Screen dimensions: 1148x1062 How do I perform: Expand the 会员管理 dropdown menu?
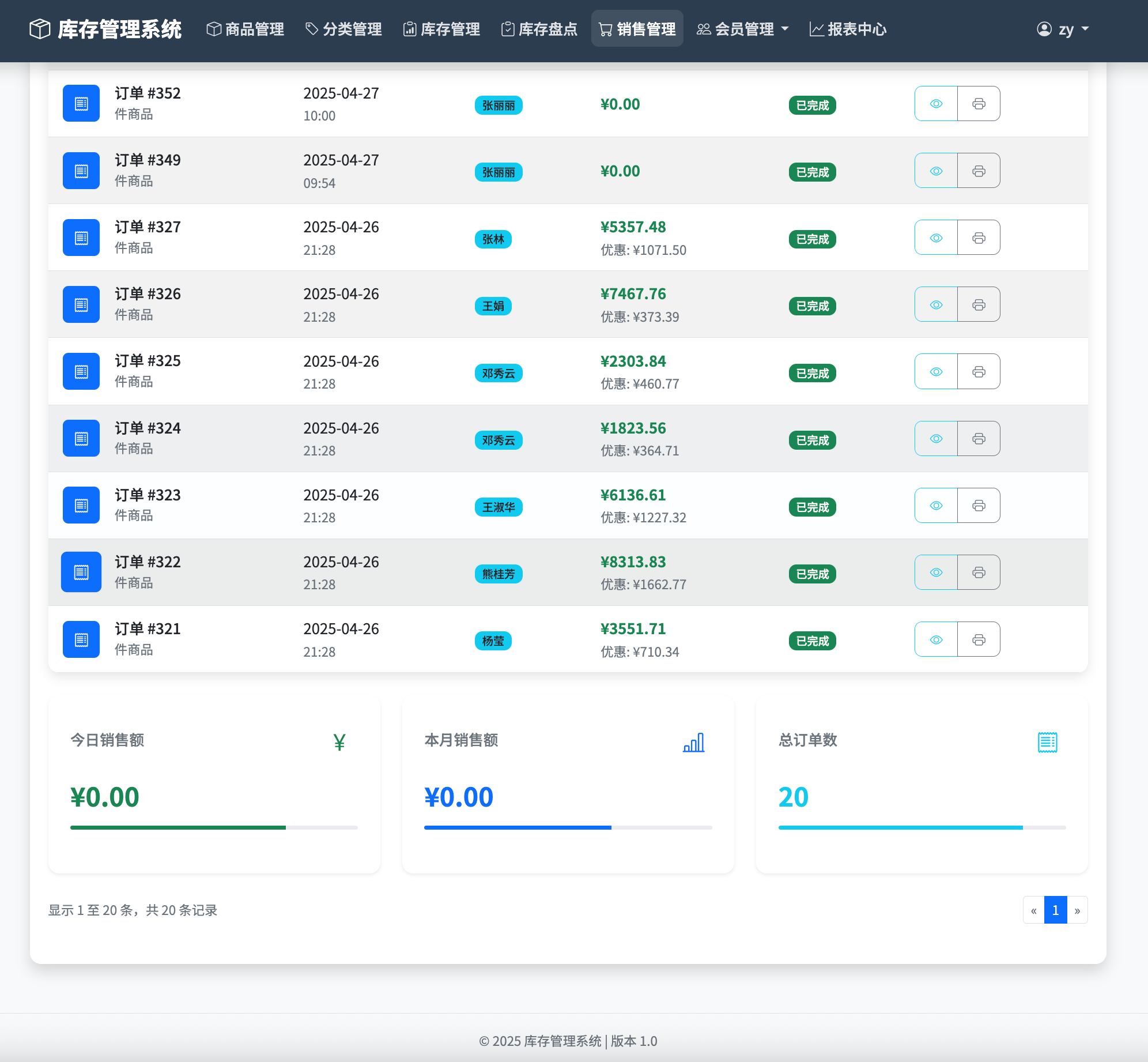(x=742, y=29)
